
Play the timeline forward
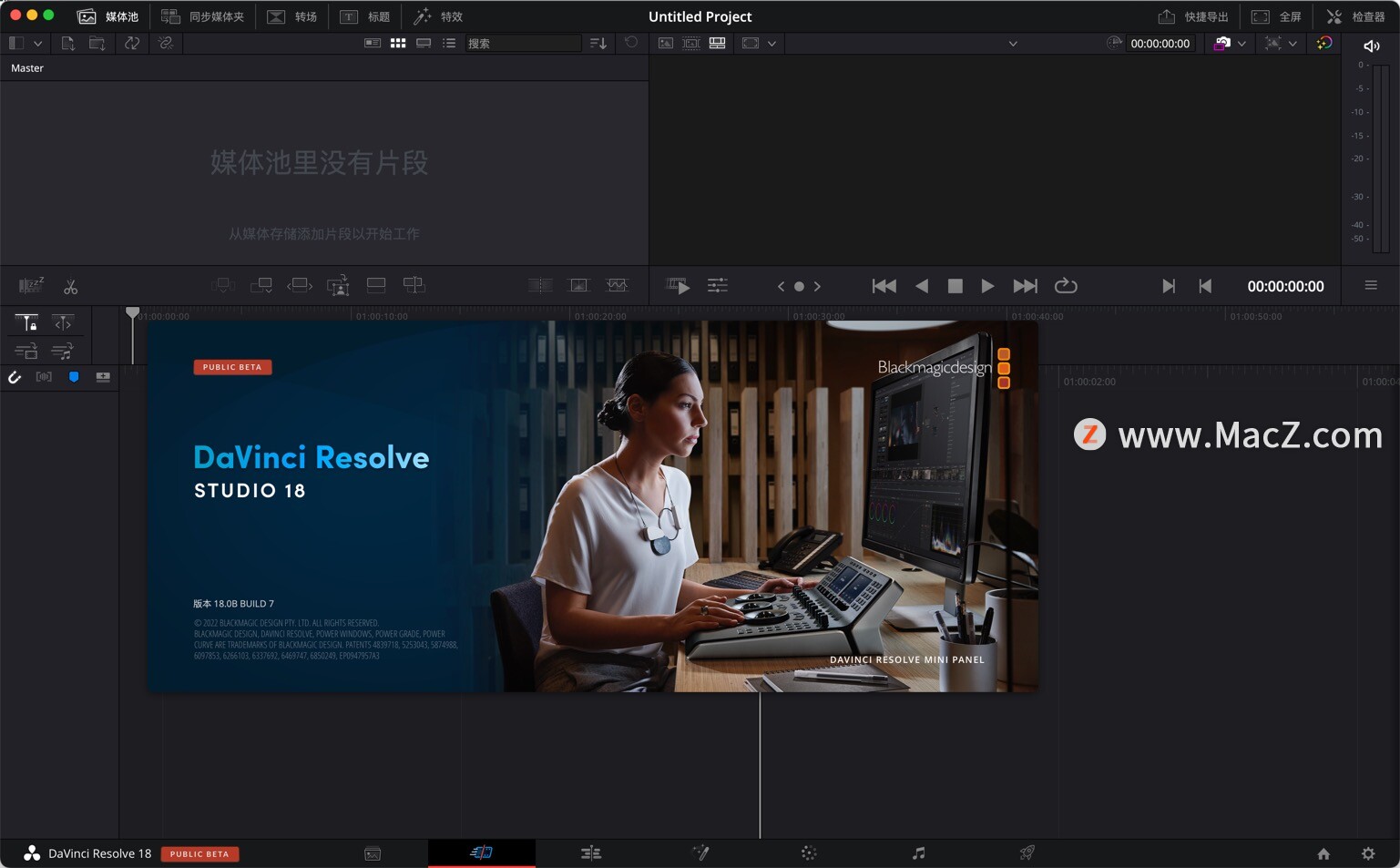coord(987,286)
